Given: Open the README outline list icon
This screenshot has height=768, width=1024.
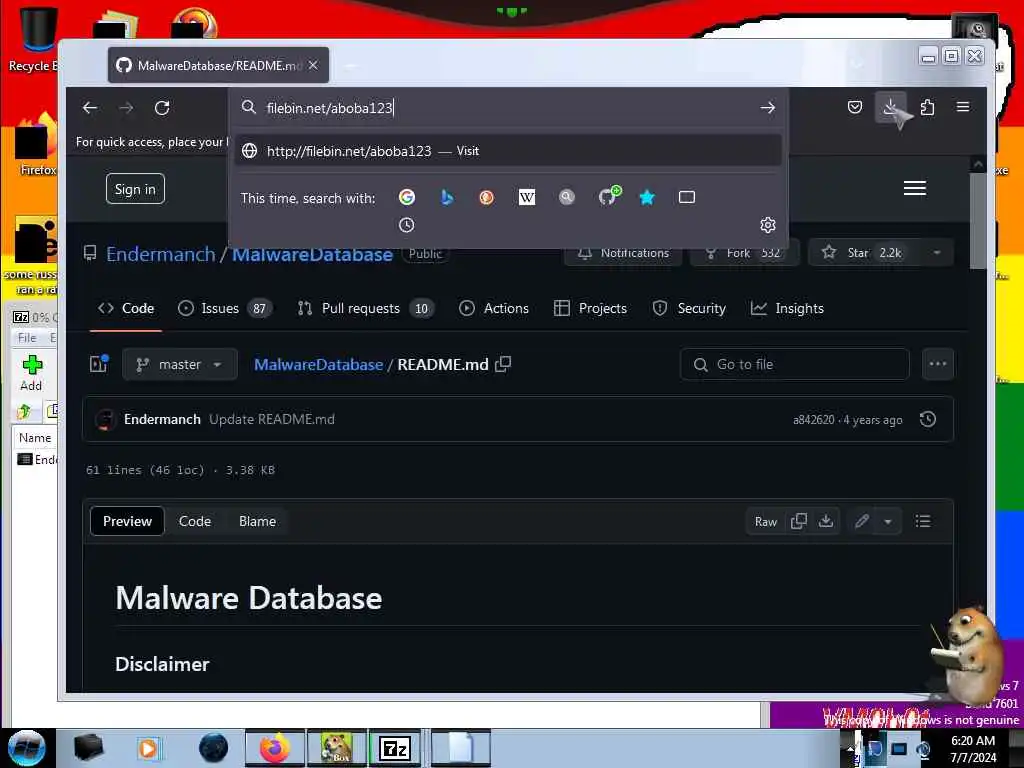Looking at the screenshot, I should tap(923, 521).
